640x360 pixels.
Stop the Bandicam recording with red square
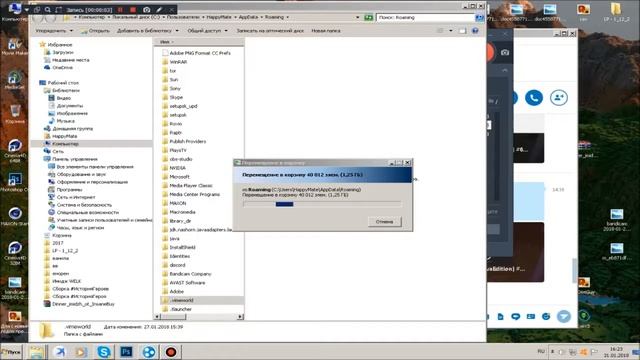click(x=133, y=9)
